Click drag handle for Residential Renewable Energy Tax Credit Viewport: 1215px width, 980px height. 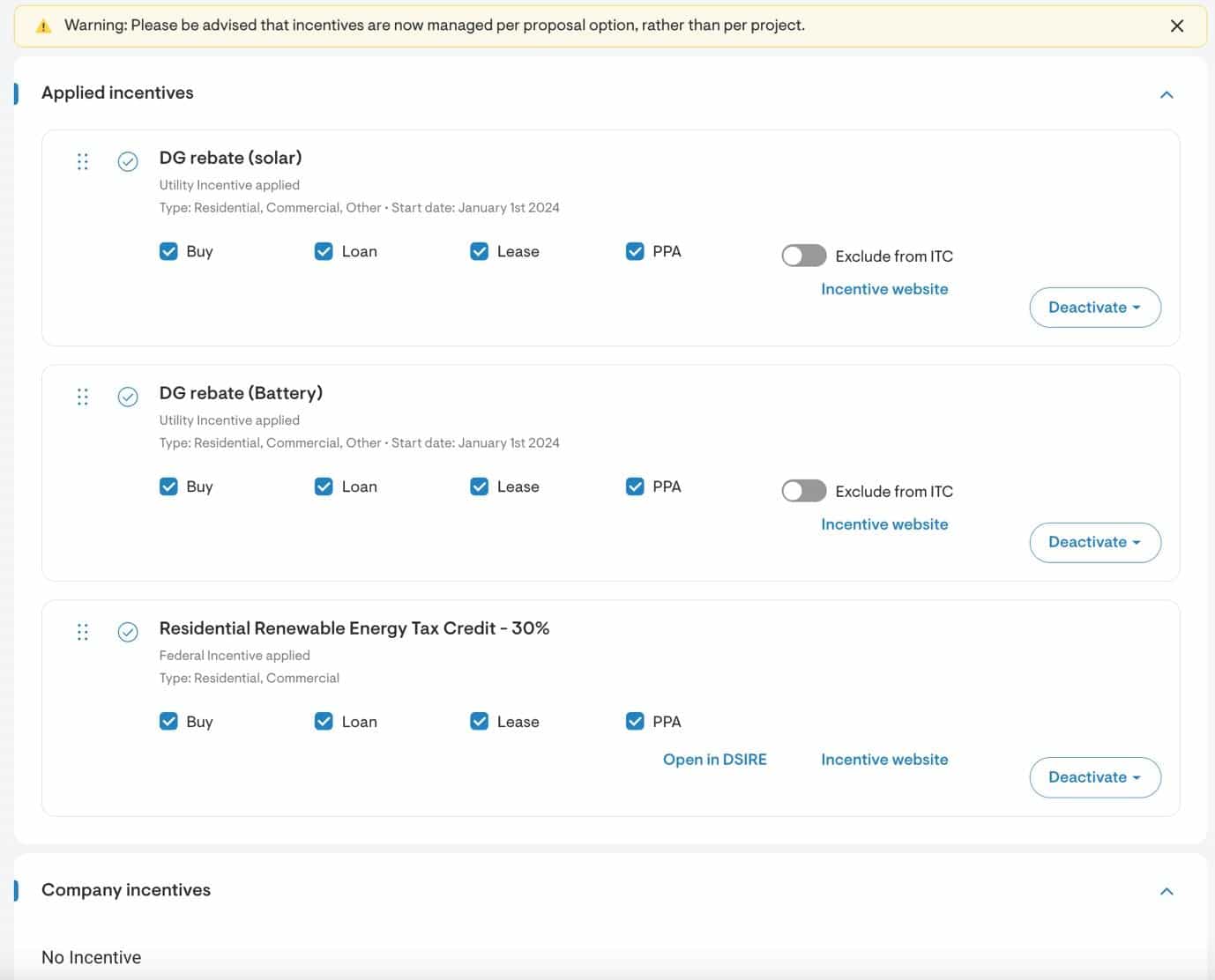click(x=83, y=632)
